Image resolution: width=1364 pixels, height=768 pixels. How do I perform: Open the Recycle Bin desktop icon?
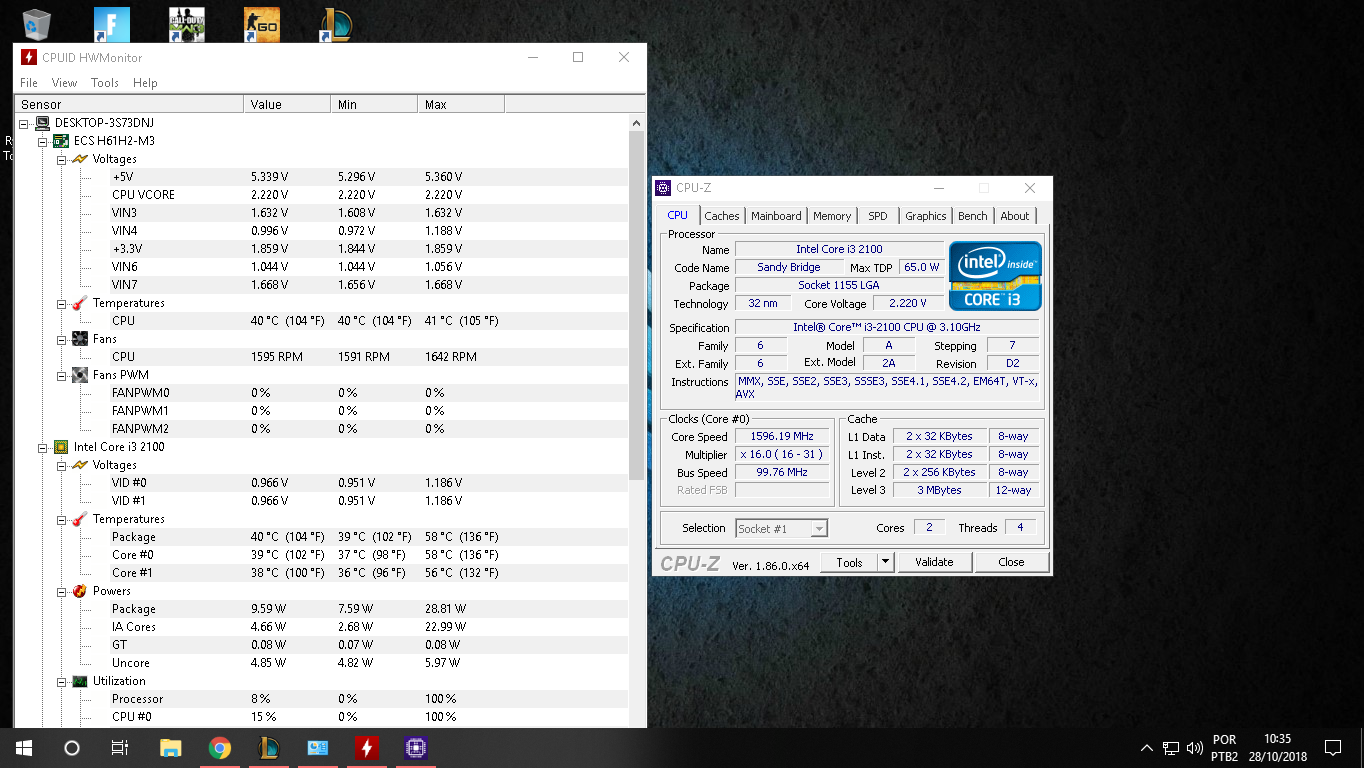click(x=37, y=24)
